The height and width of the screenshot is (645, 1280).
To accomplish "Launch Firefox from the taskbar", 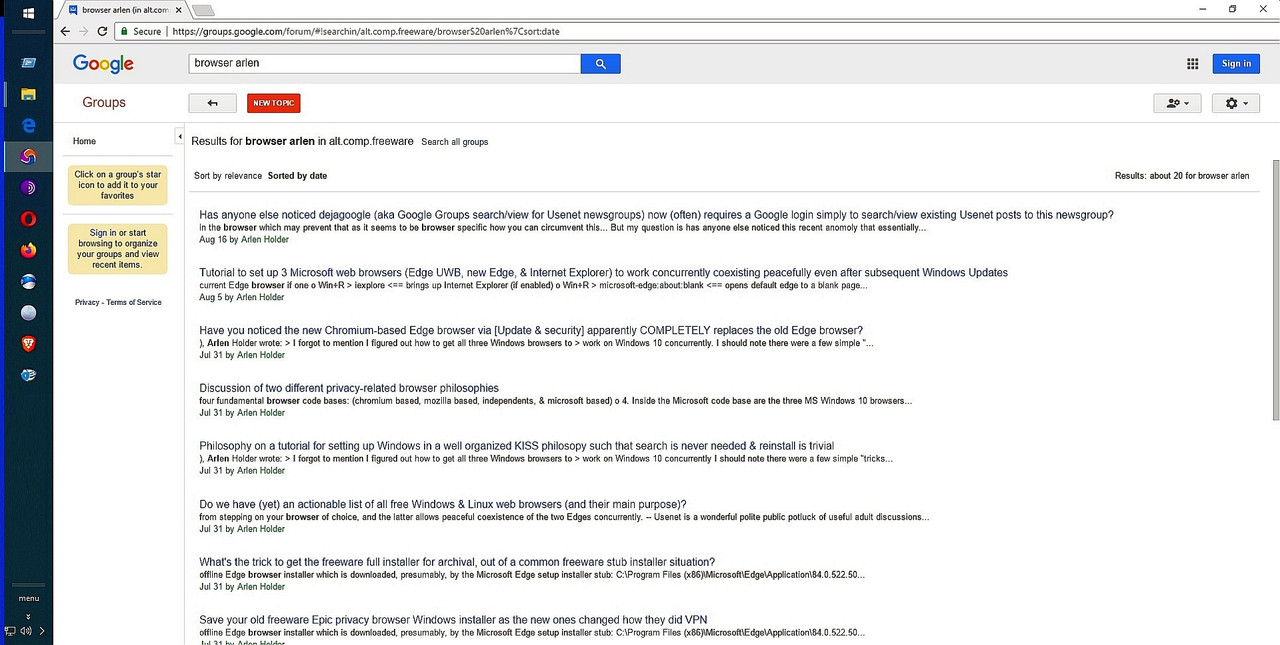I will coord(28,250).
